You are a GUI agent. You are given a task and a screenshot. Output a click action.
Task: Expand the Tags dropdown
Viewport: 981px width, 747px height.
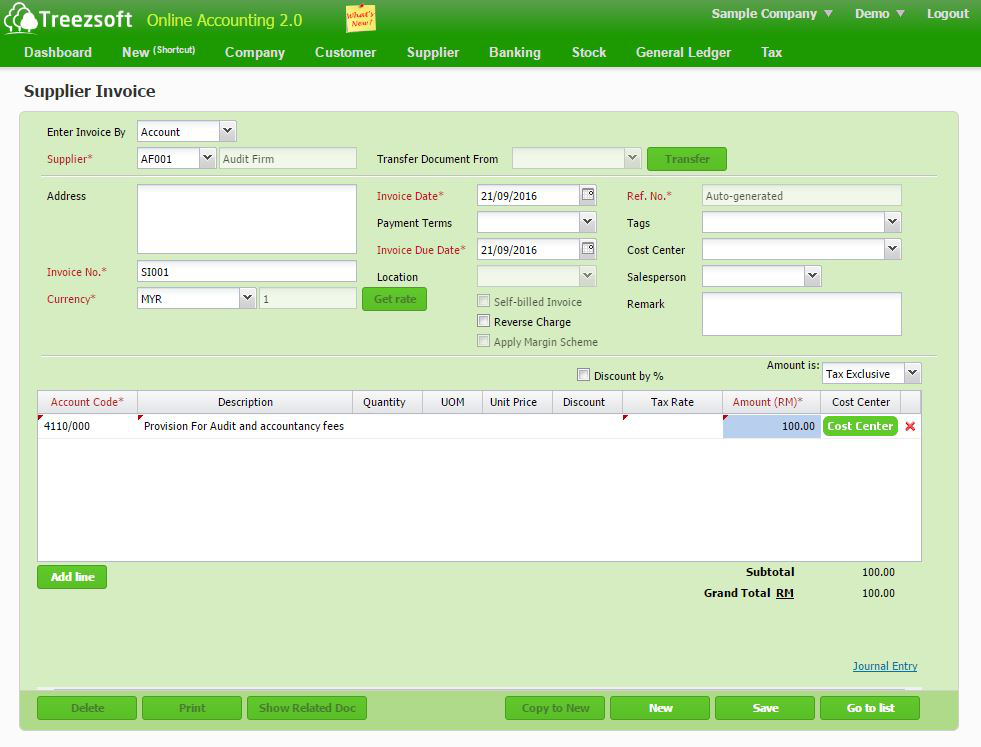(x=892, y=222)
